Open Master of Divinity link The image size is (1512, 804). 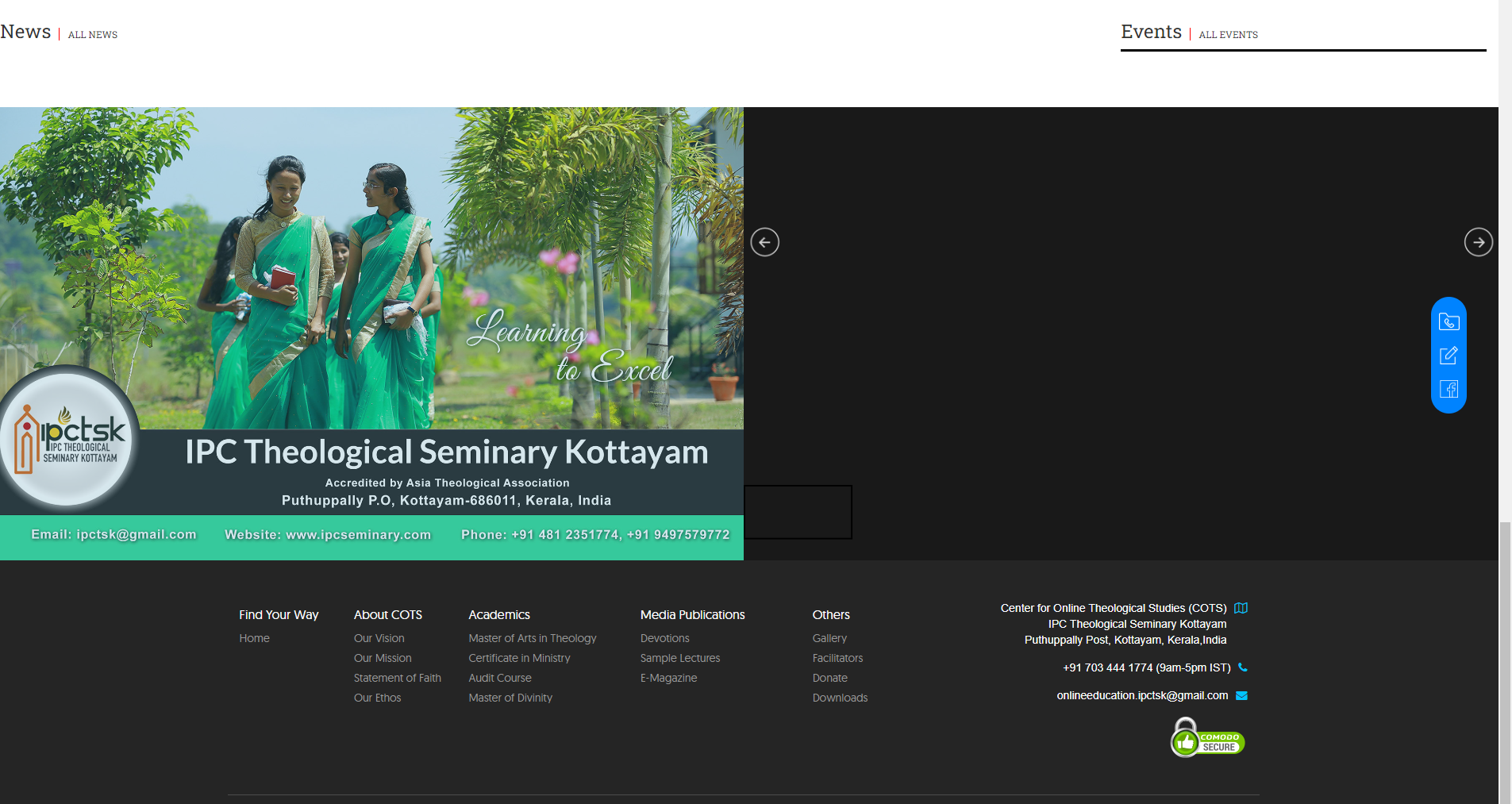[x=510, y=698]
